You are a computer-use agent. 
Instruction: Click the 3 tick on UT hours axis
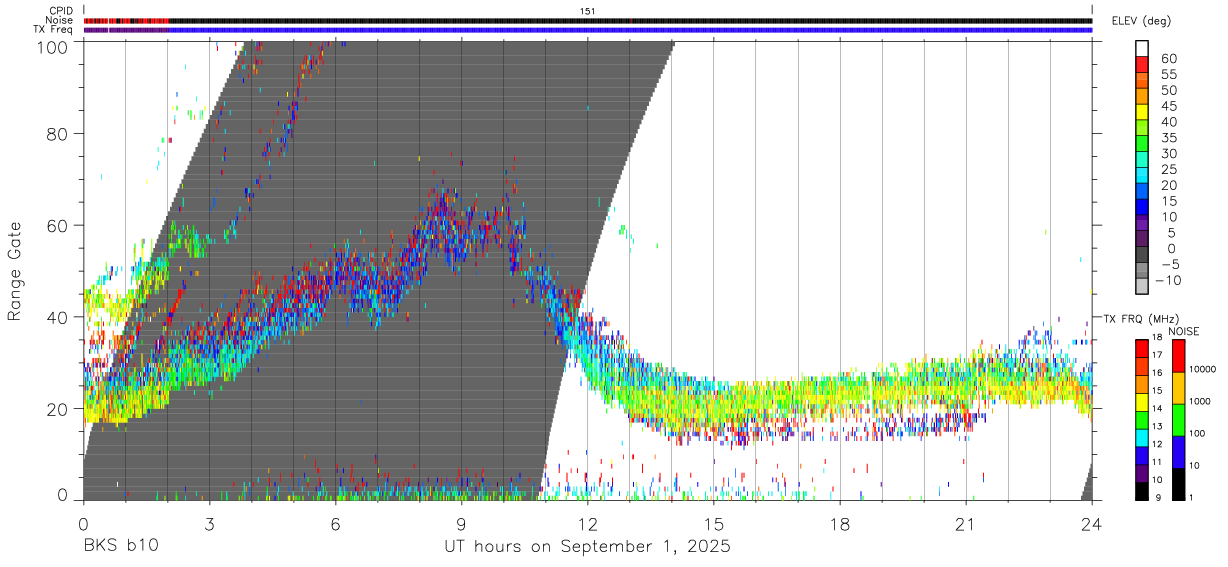click(x=210, y=524)
